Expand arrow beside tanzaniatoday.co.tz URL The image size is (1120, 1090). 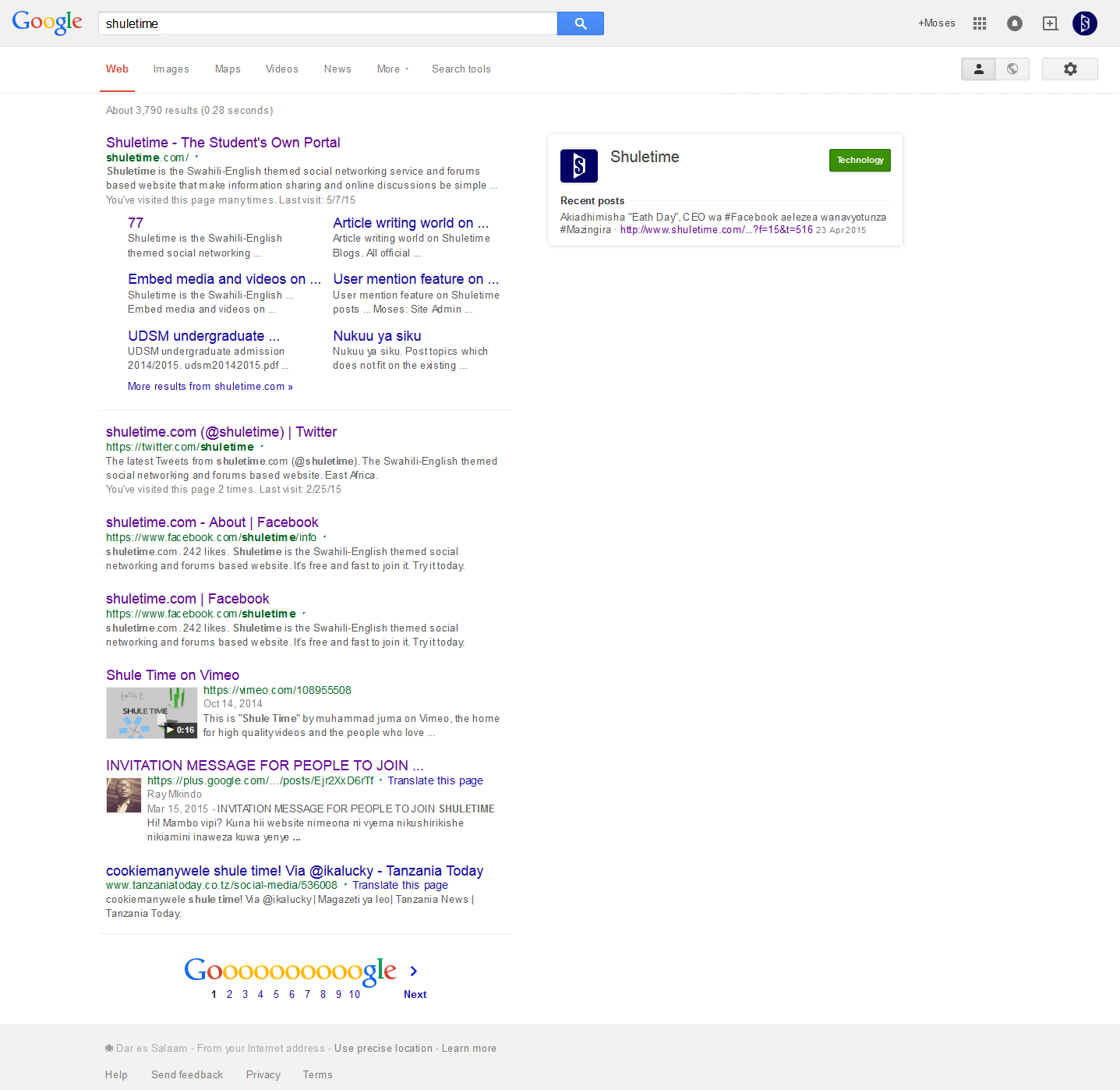tap(345, 885)
